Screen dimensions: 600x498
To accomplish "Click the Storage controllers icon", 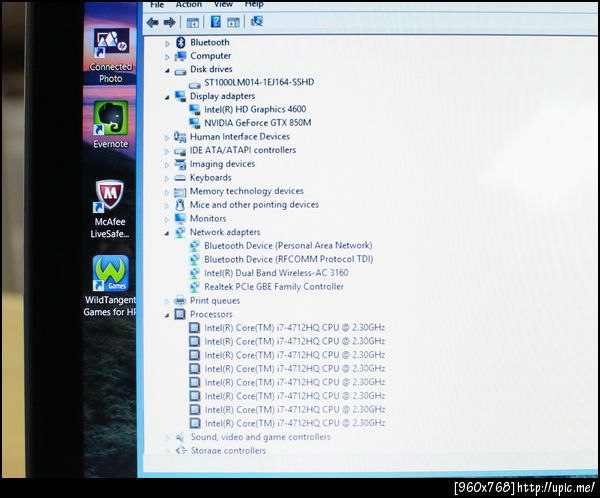I will [181, 450].
